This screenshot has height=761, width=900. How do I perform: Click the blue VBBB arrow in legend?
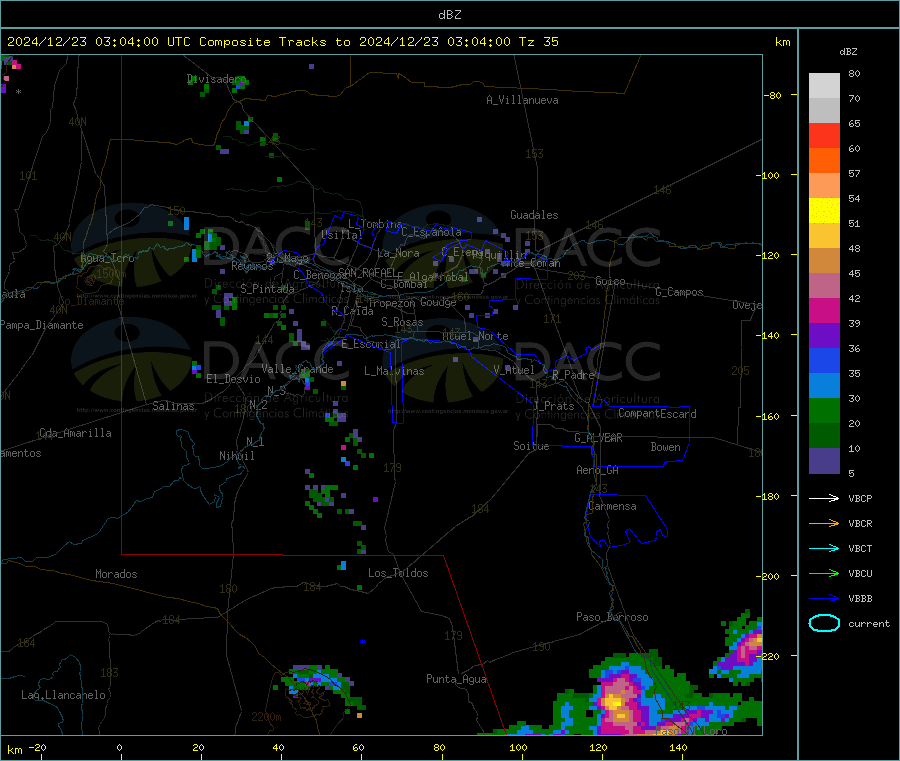824,598
